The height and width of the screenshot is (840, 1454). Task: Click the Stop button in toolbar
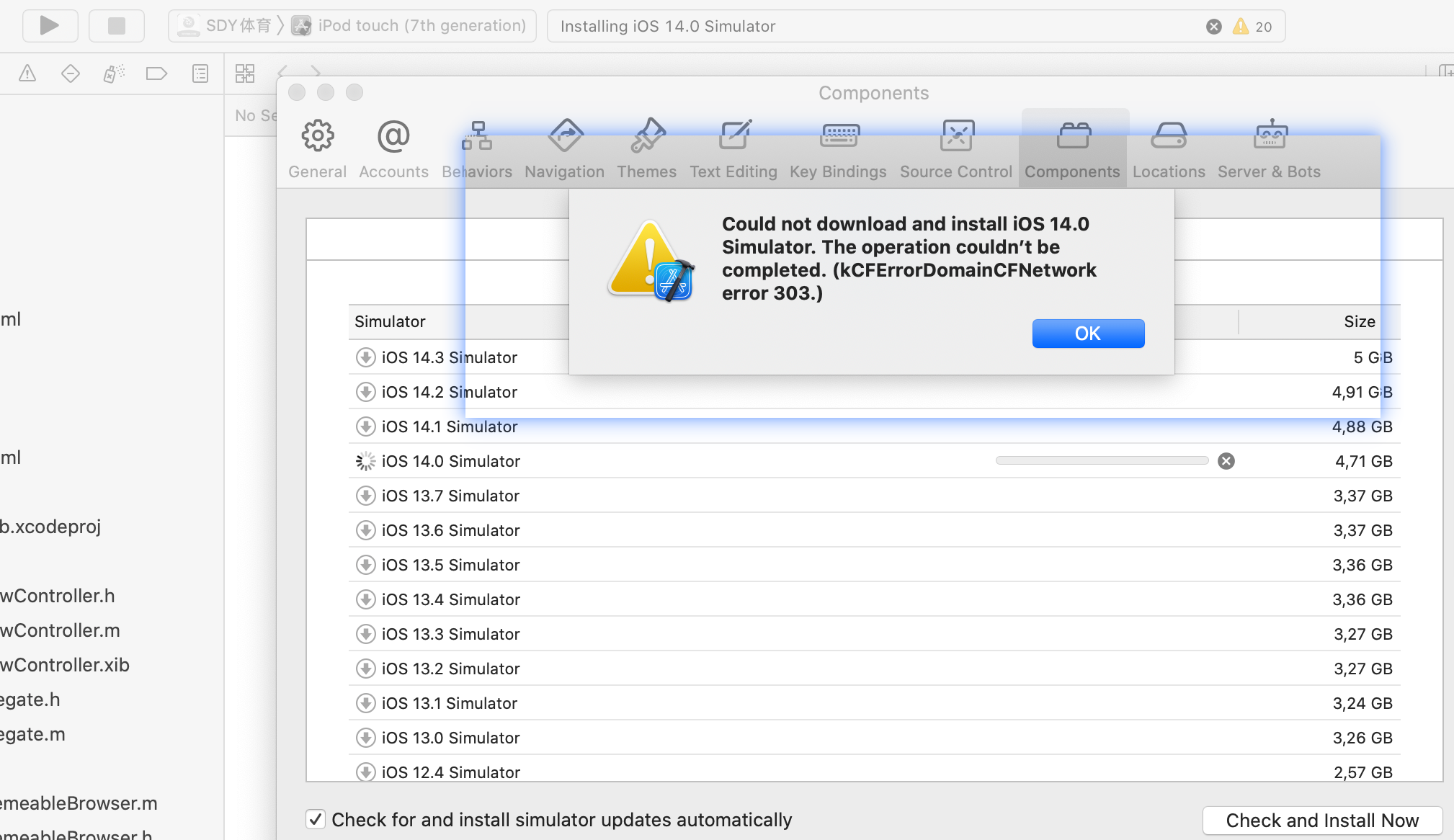(116, 26)
